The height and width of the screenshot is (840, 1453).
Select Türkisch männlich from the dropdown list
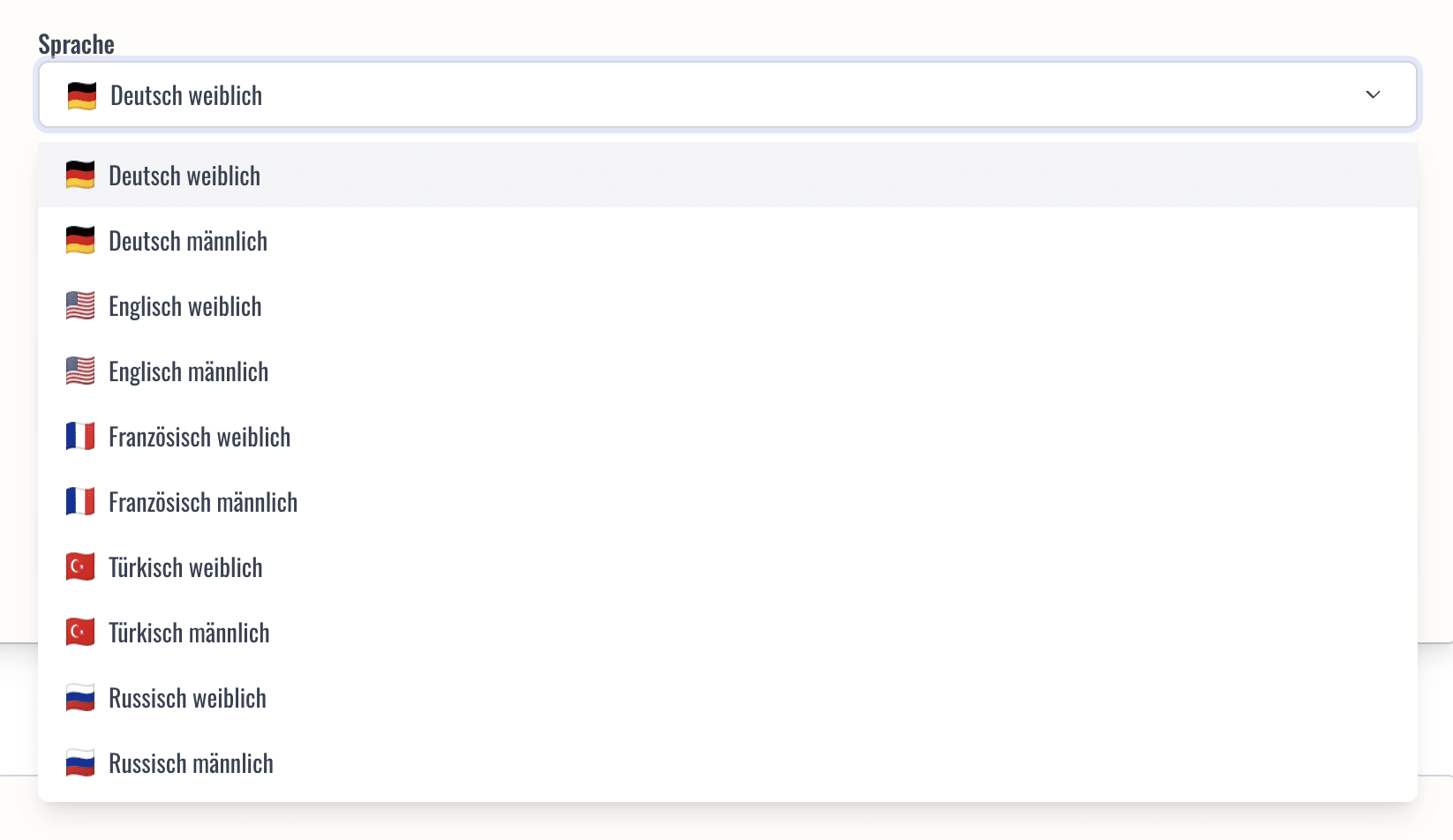[x=727, y=633]
